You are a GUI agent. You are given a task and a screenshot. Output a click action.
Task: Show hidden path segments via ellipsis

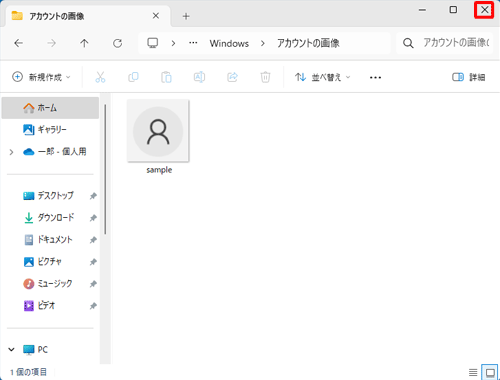tap(193, 43)
